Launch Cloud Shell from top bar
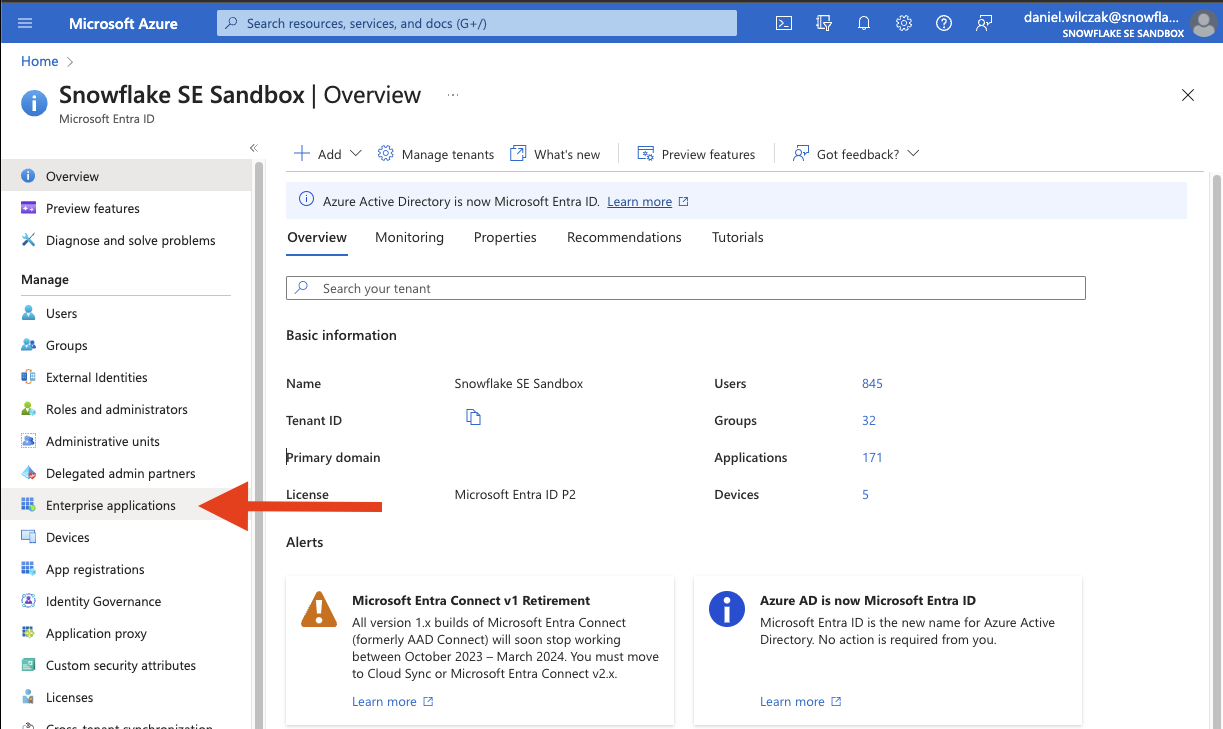 784,23
